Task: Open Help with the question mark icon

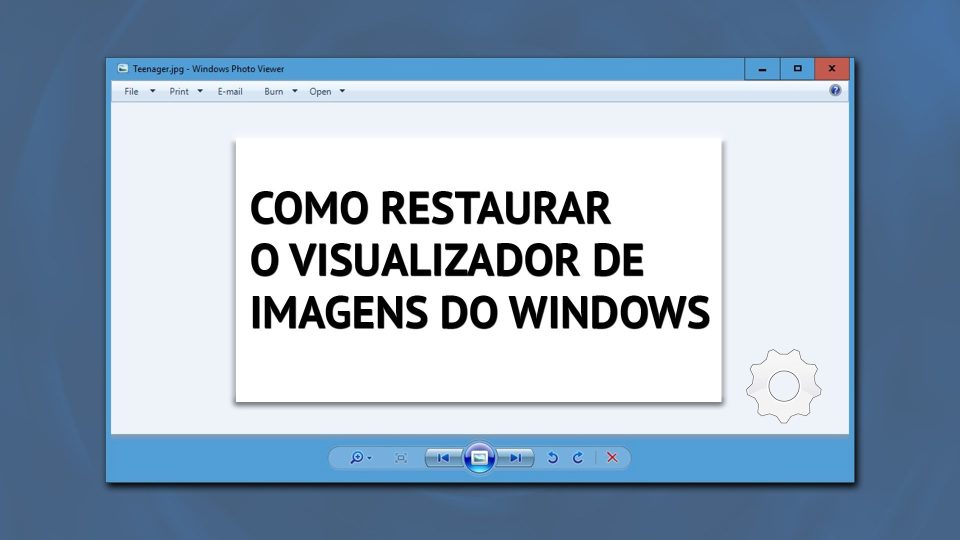Action: 835,90
